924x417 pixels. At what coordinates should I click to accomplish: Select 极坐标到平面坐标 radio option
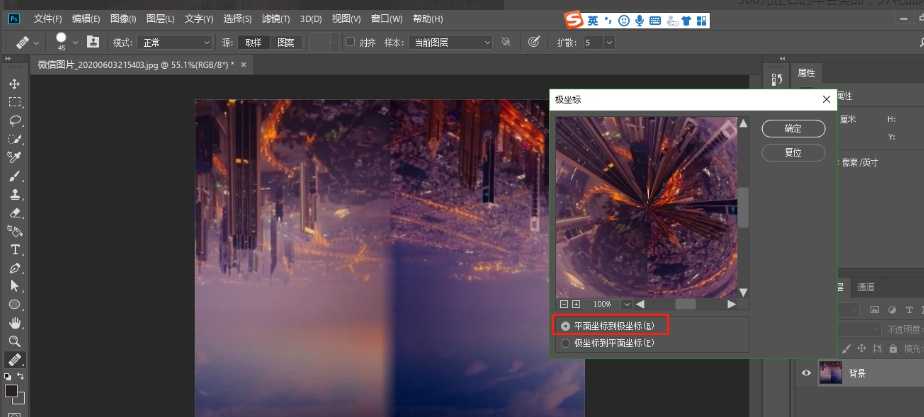click(566, 343)
